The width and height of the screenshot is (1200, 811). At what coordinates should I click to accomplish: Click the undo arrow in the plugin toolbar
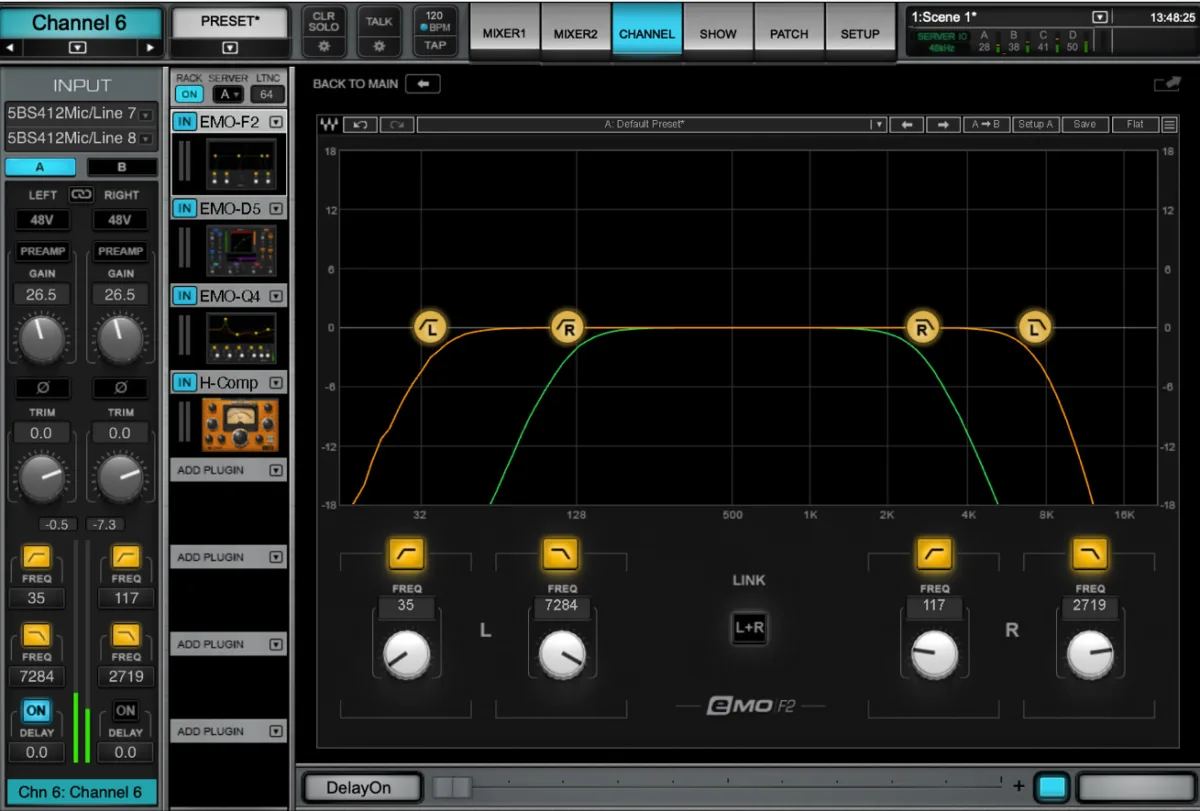(x=359, y=125)
